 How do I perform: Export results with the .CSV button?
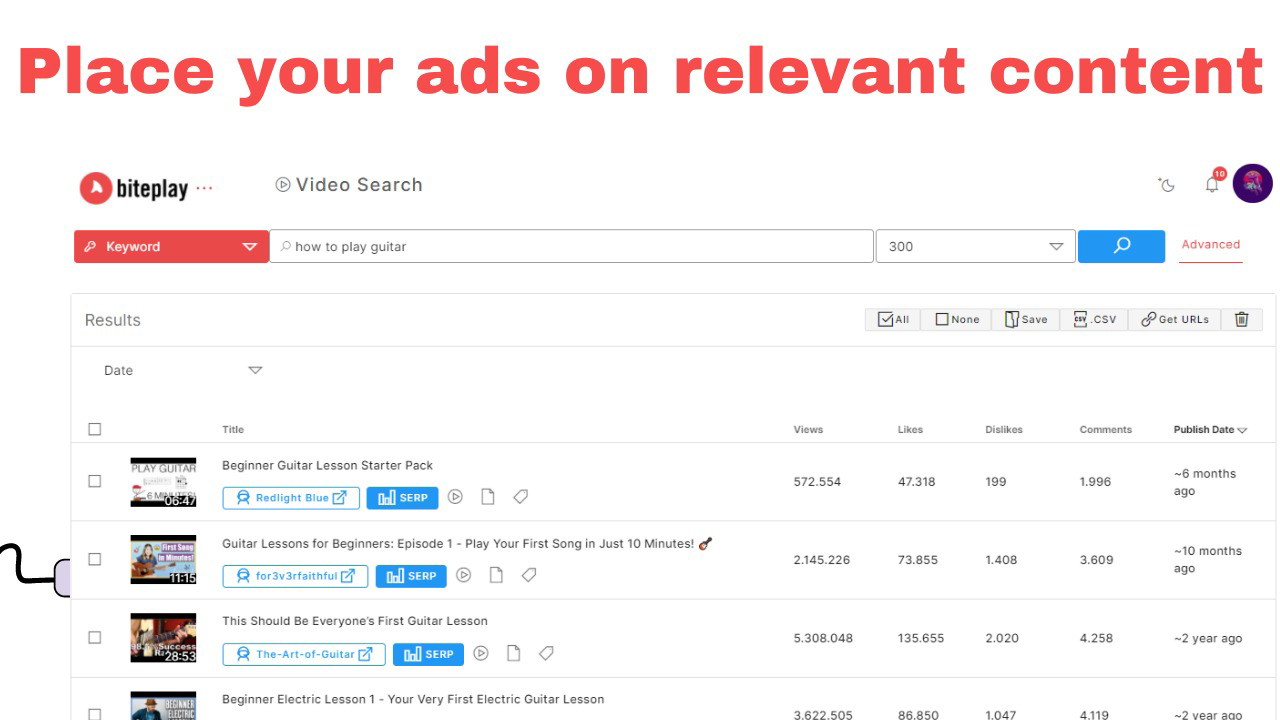pyautogui.click(x=1094, y=319)
